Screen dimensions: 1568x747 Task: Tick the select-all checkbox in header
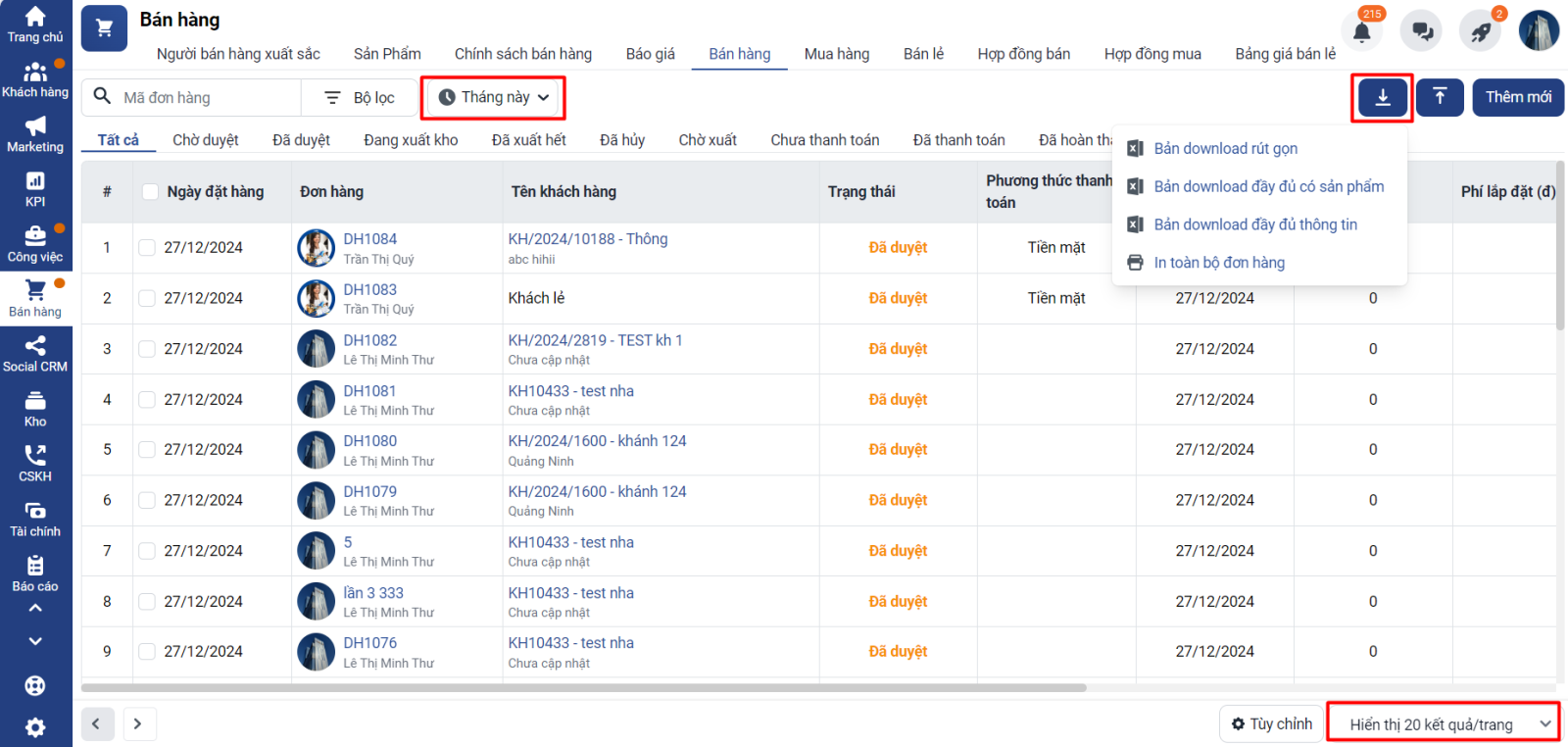pos(150,192)
